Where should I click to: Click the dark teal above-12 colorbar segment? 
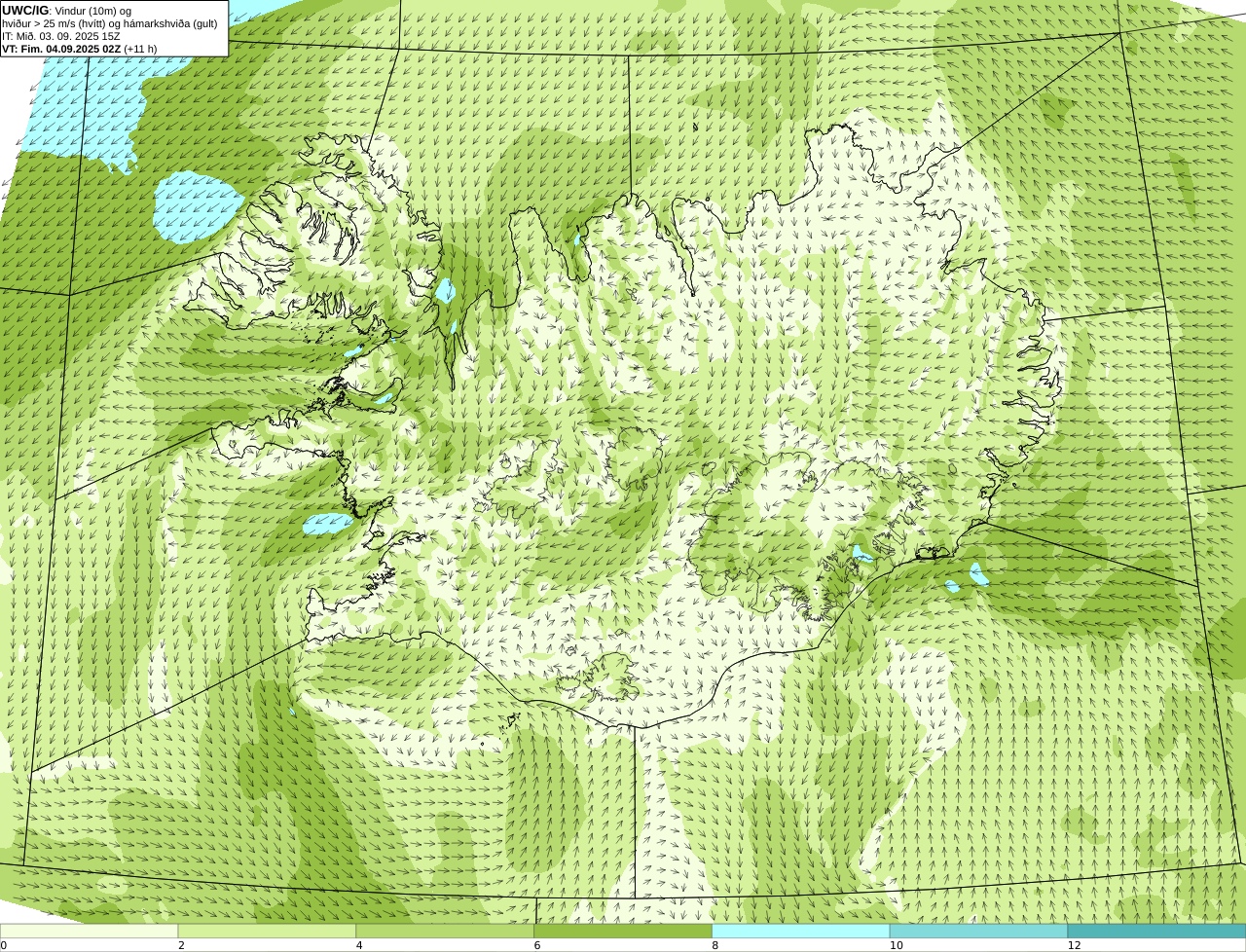click(1156, 932)
